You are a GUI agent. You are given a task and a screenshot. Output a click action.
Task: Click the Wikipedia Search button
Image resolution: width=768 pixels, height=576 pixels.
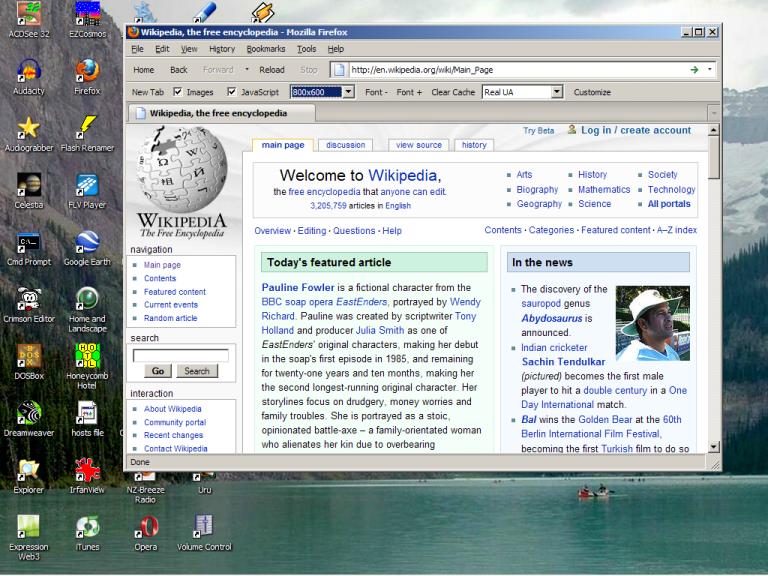(x=197, y=371)
